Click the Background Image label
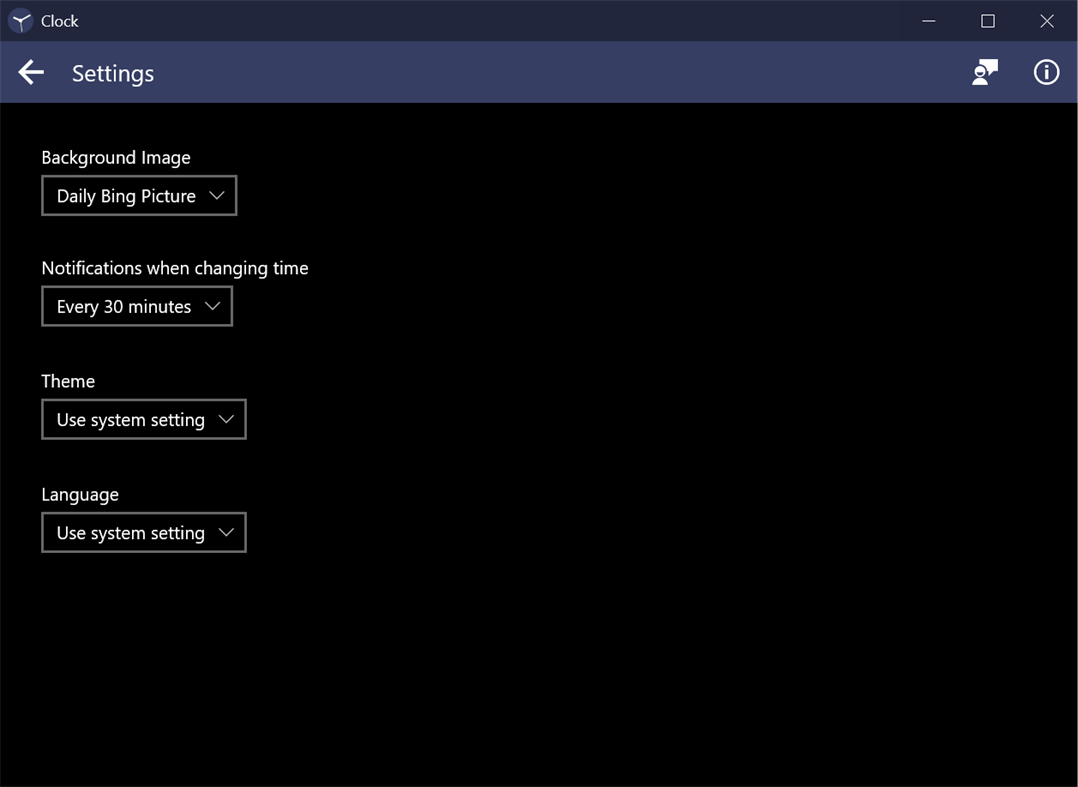 click(116, 157)
